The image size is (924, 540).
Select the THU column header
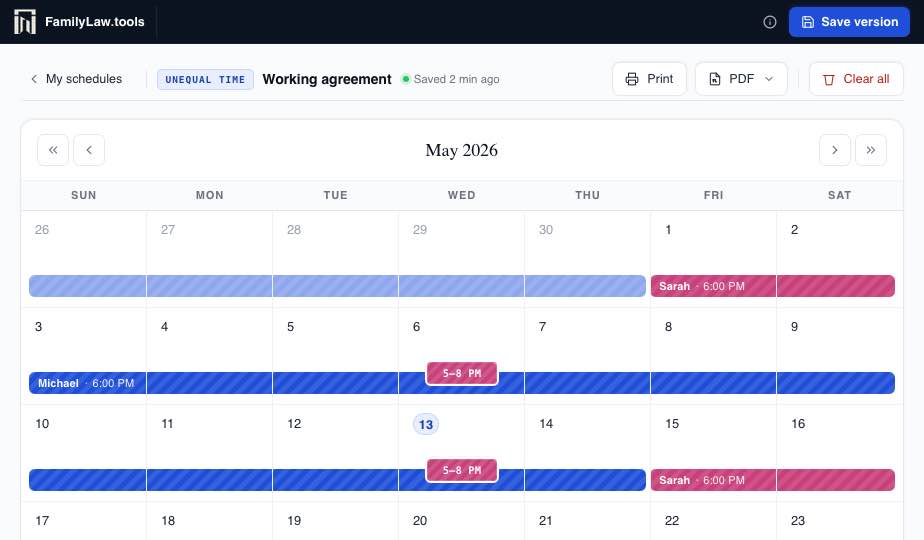[x=588, y=195]
